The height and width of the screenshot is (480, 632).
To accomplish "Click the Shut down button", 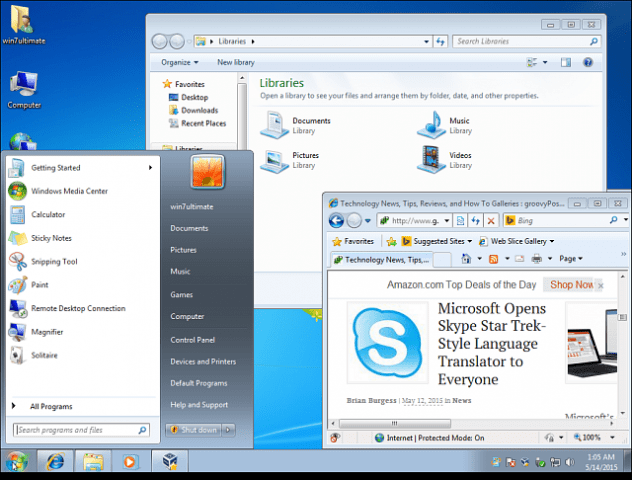I will tap(193, 430).
